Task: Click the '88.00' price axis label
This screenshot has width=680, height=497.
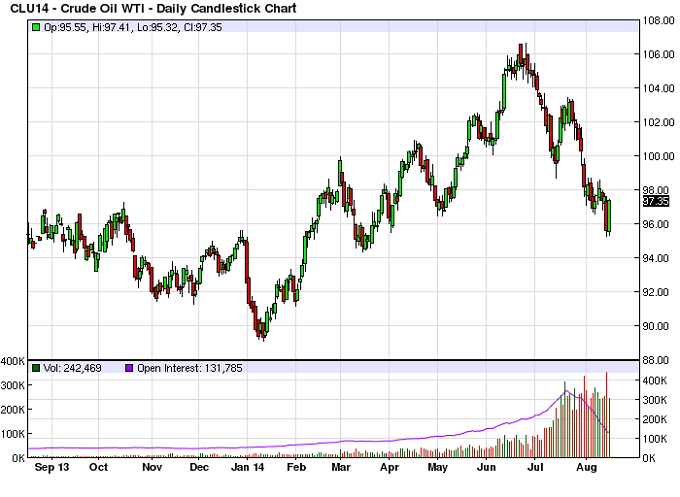Action: tap(658, 360)
